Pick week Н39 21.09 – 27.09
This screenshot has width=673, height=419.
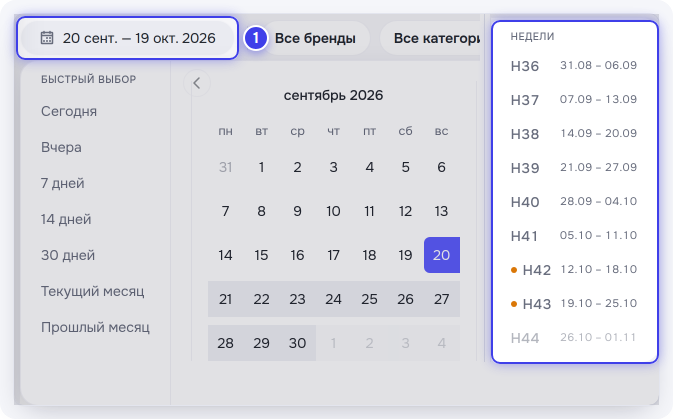point(574,167)
